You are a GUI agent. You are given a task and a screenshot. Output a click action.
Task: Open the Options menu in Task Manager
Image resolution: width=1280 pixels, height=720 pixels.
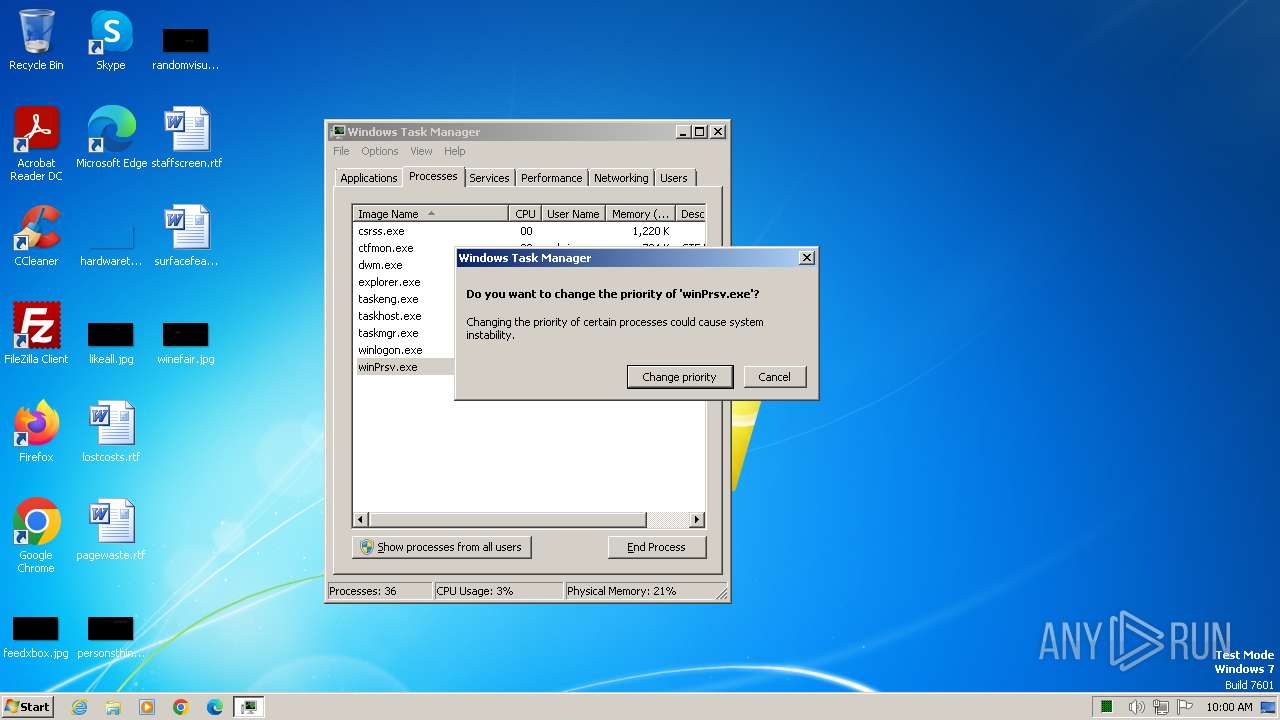[x=380, y=151]
